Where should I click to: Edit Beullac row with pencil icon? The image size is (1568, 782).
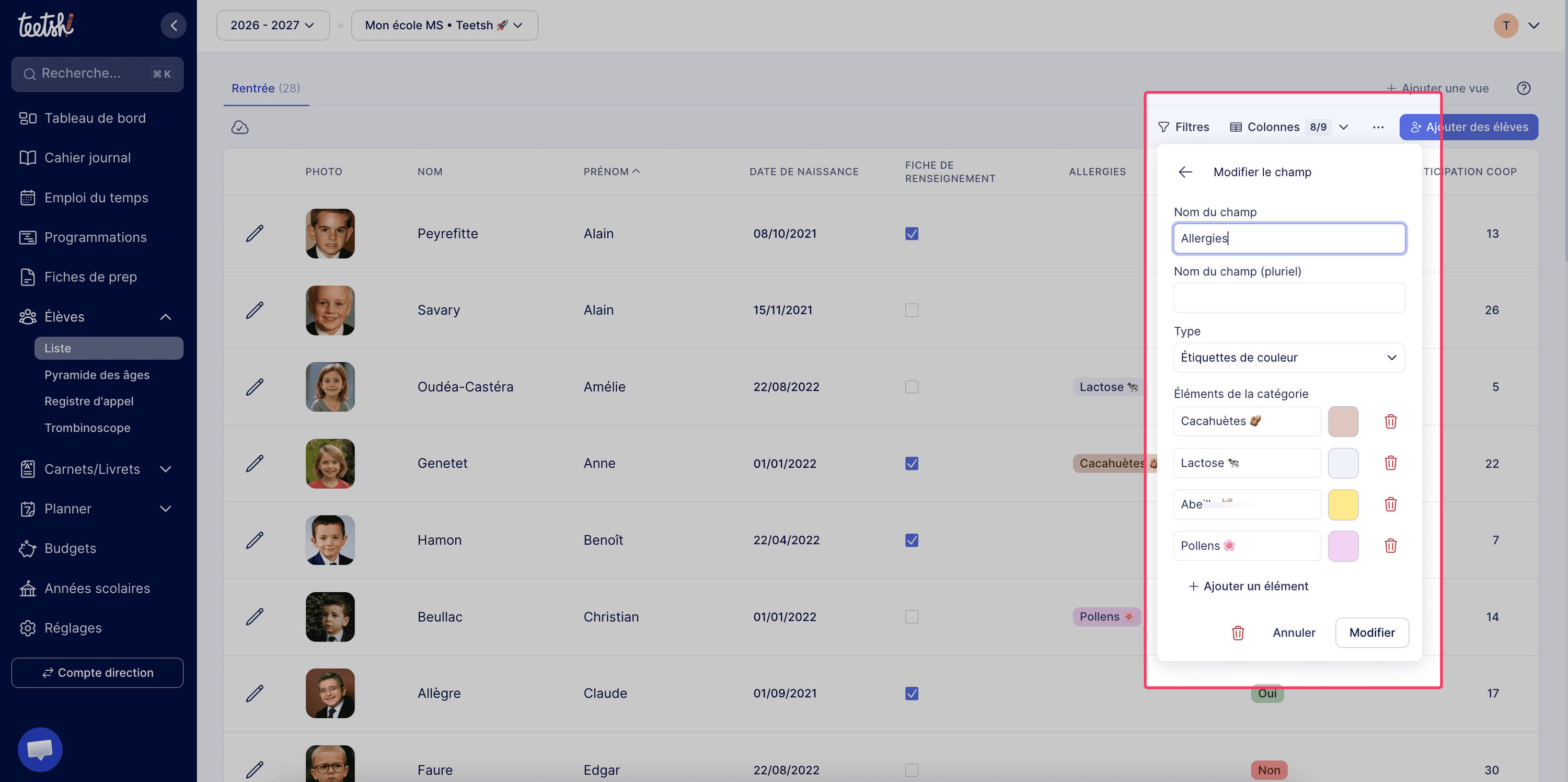point(255,617)
